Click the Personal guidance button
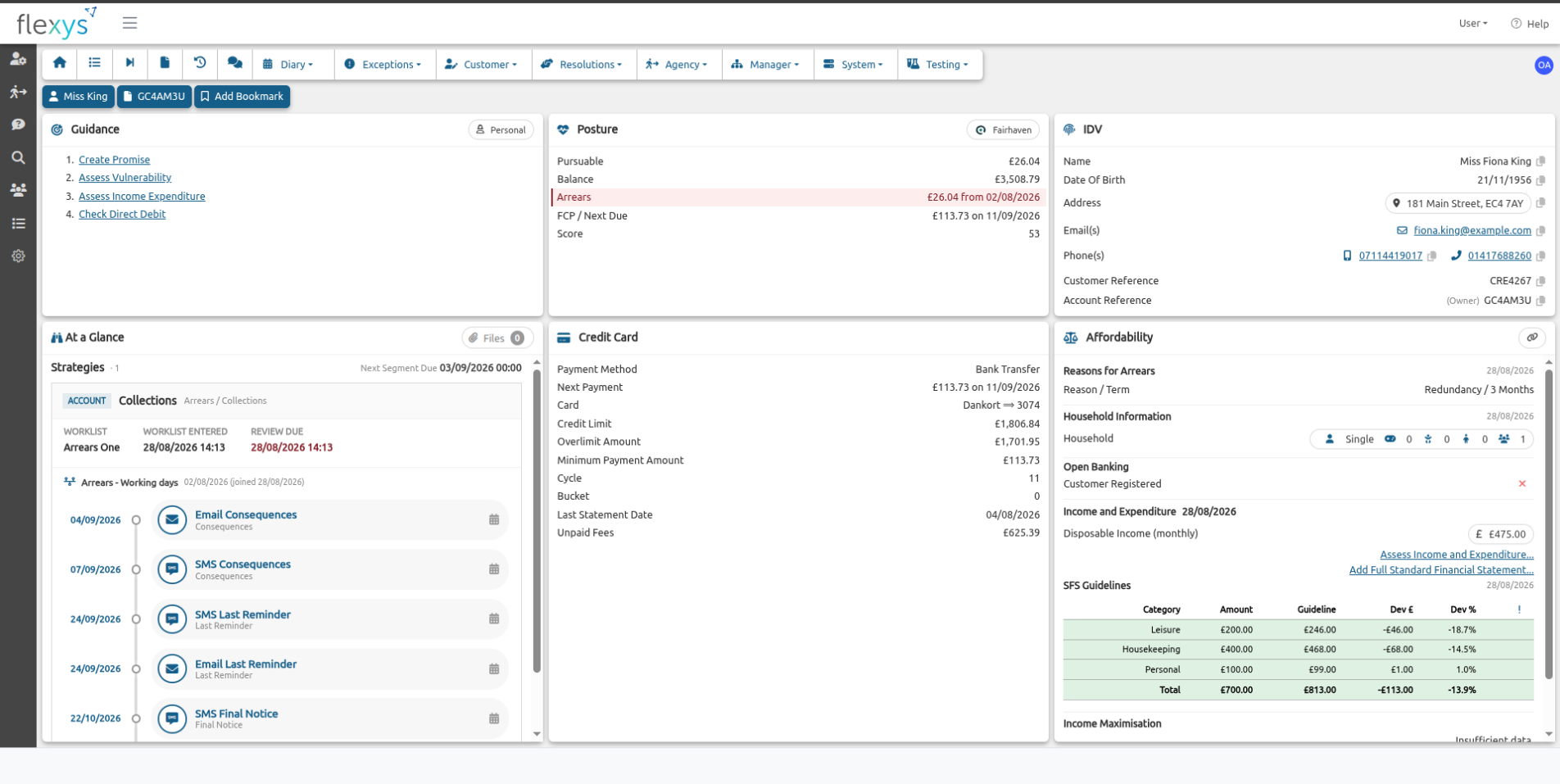This screenshot has height=784, width=1560. [501, 130]
